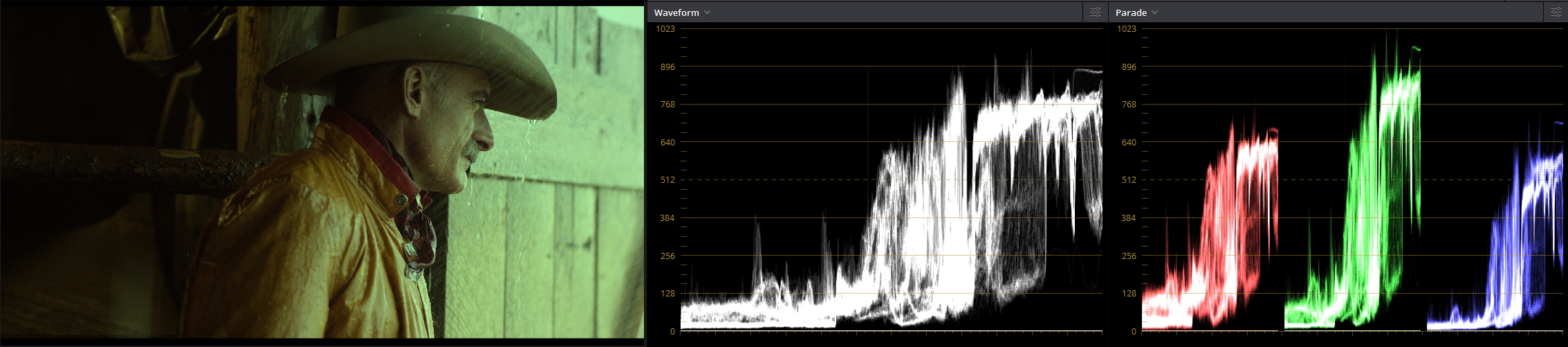
Task: Click the 384 scale label in Waveform scope
Action: click(x=667, y=218)
